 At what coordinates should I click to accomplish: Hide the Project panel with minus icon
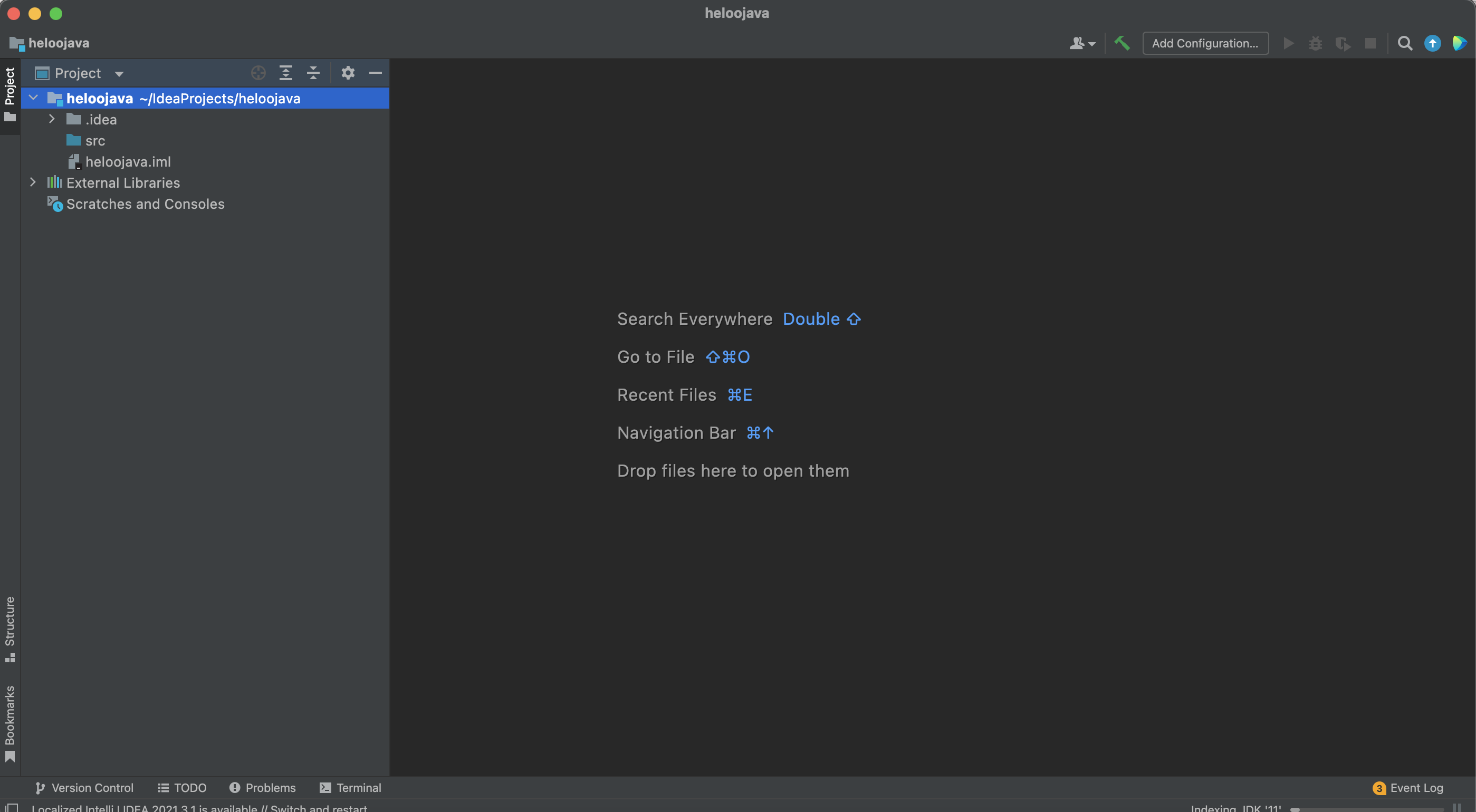[x=375, y=73]
